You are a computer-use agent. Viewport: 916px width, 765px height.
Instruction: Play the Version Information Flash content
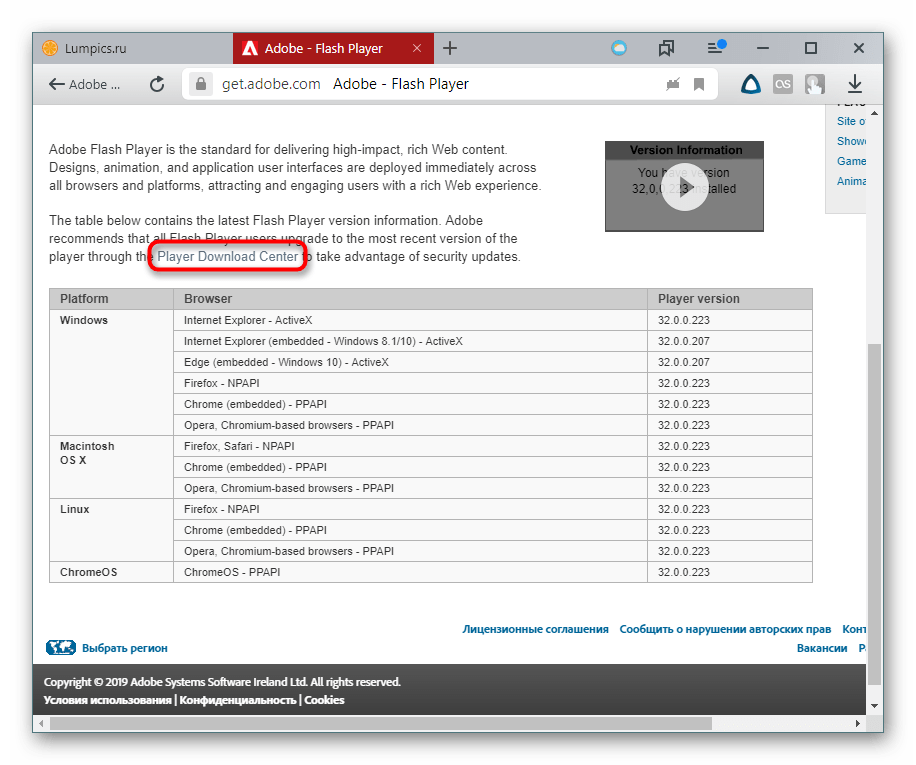(685, 187)
